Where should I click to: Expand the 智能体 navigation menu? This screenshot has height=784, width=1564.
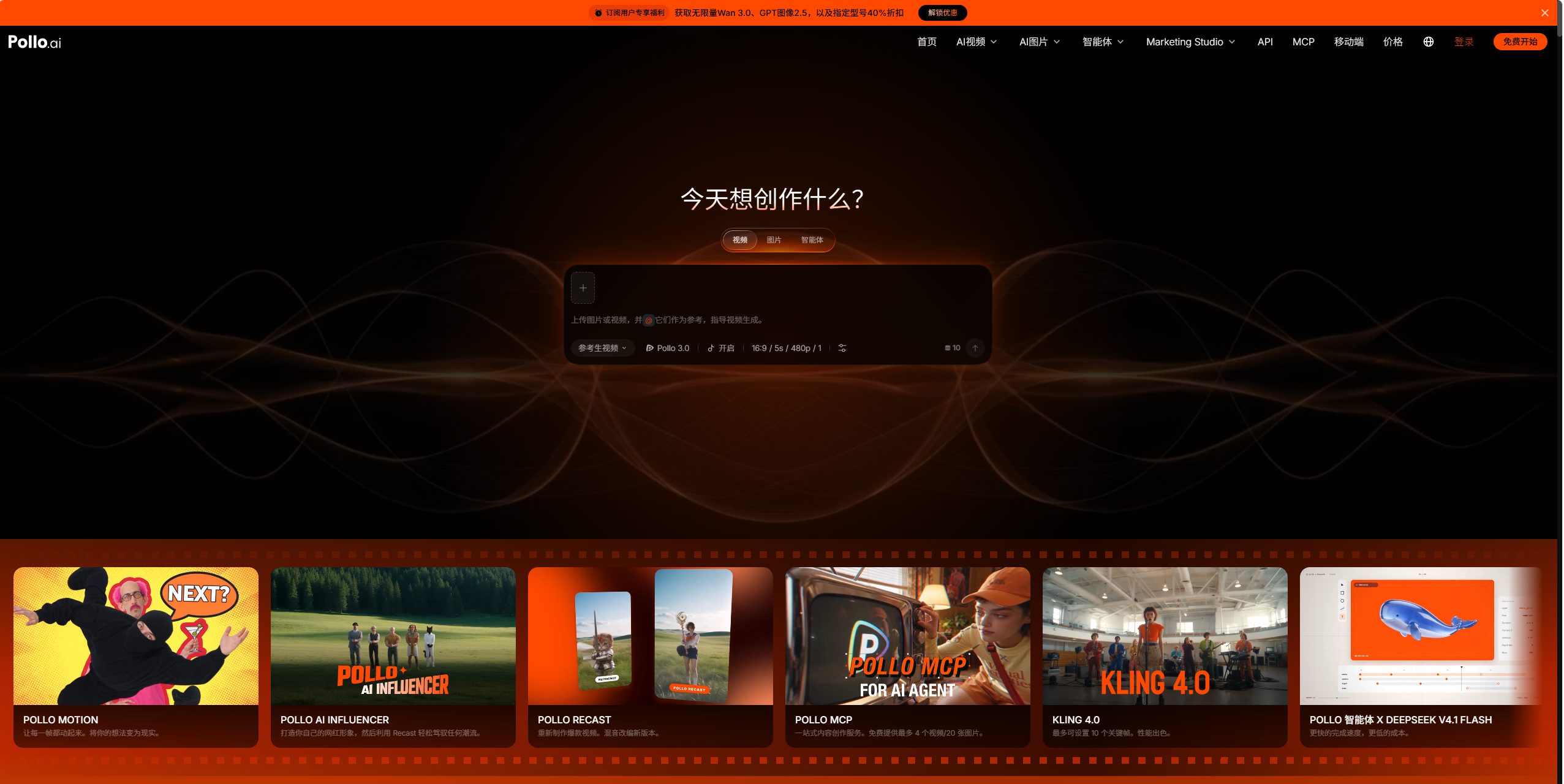[1103, 42]
